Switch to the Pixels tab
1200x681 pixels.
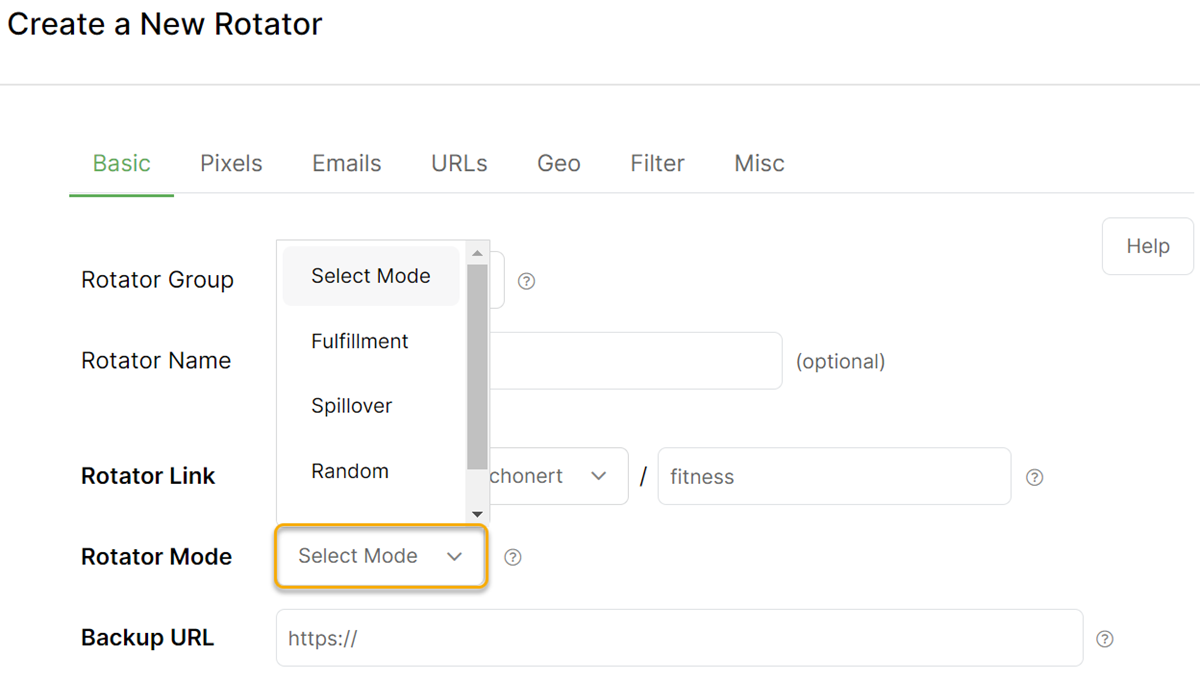(231, 163)
